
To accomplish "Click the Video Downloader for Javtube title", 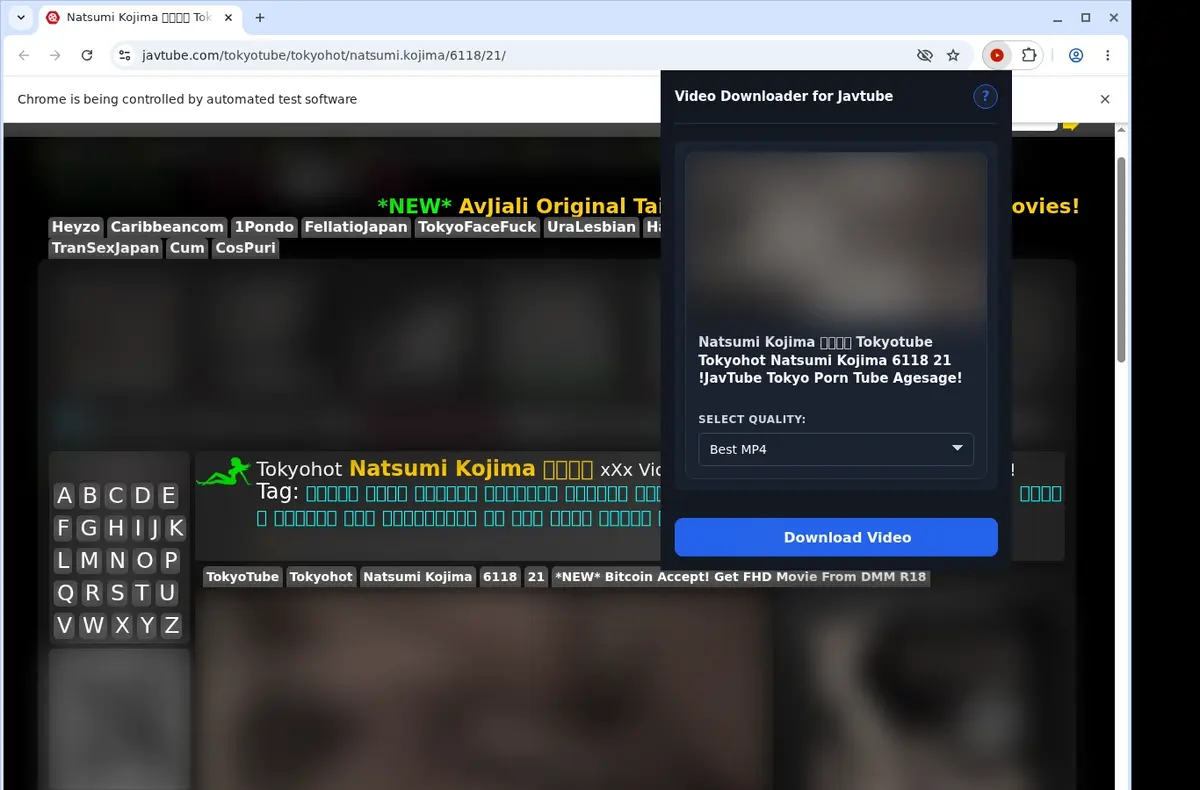I will pyautogui.click(x=784, y=96).
